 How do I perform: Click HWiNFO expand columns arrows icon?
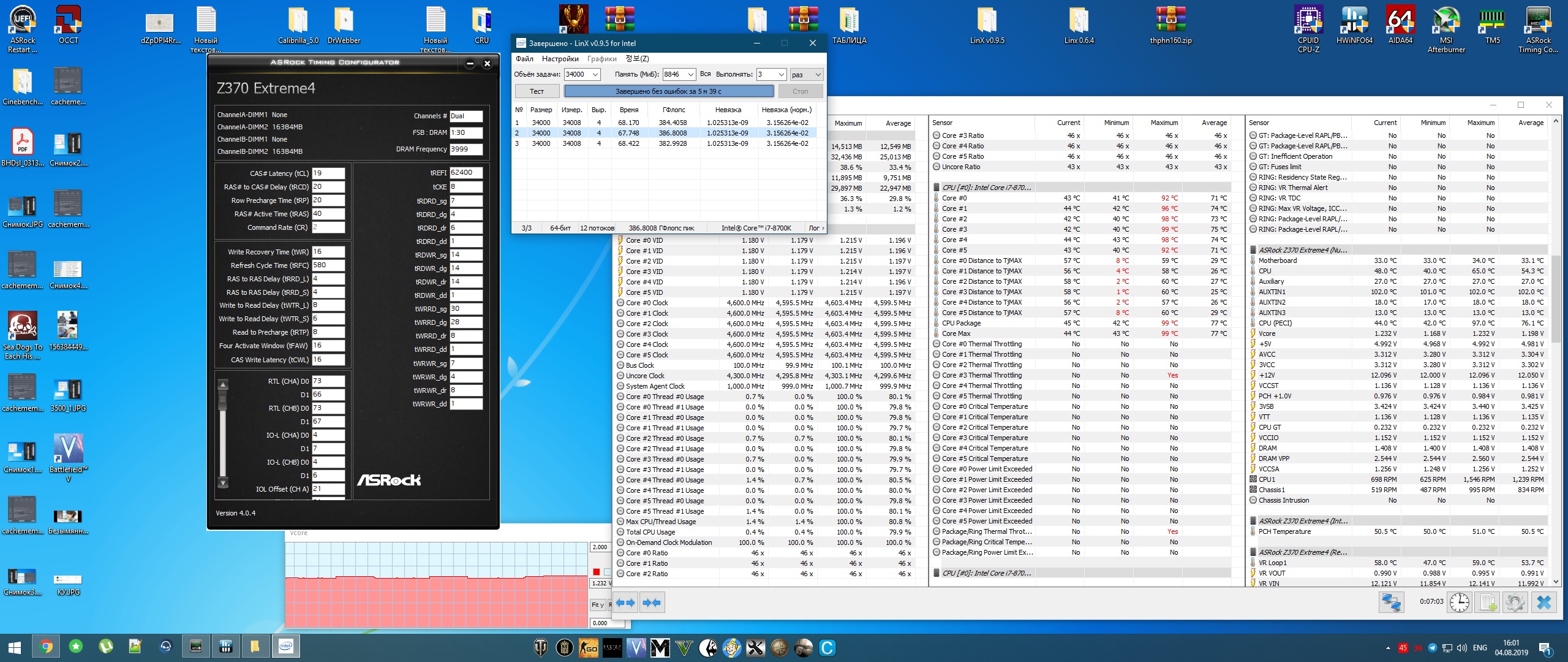pyautogui.click(x=625, y=603)
